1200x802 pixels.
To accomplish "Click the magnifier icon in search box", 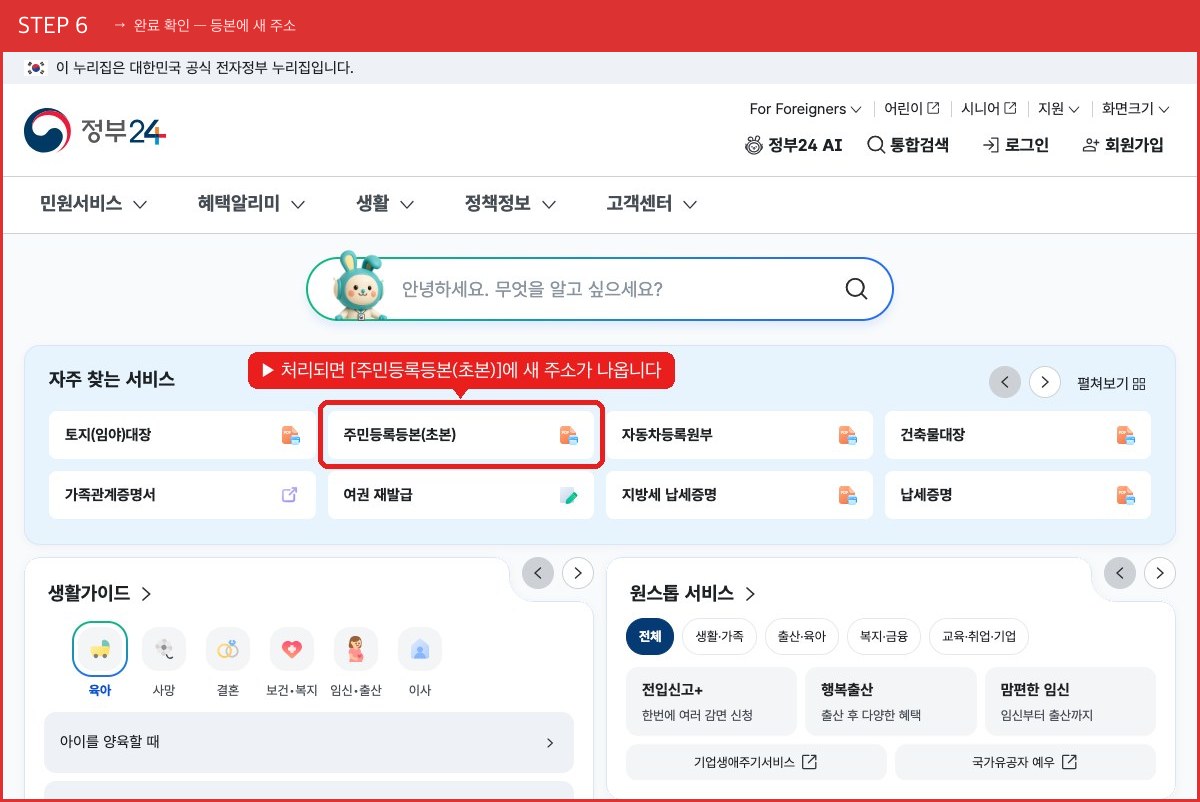I will click(856, 289).
